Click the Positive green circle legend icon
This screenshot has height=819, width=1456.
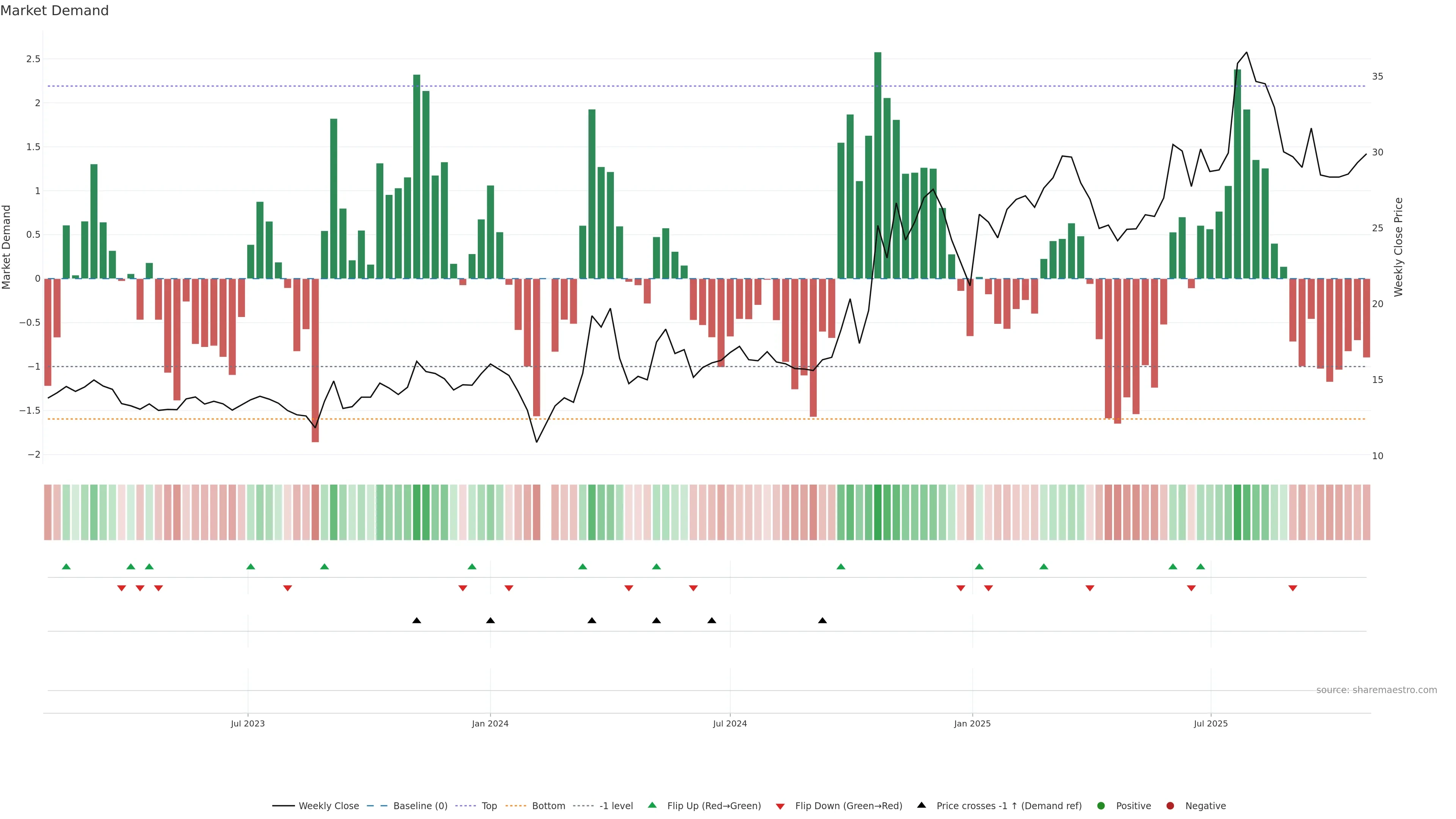pos(1100,805)
